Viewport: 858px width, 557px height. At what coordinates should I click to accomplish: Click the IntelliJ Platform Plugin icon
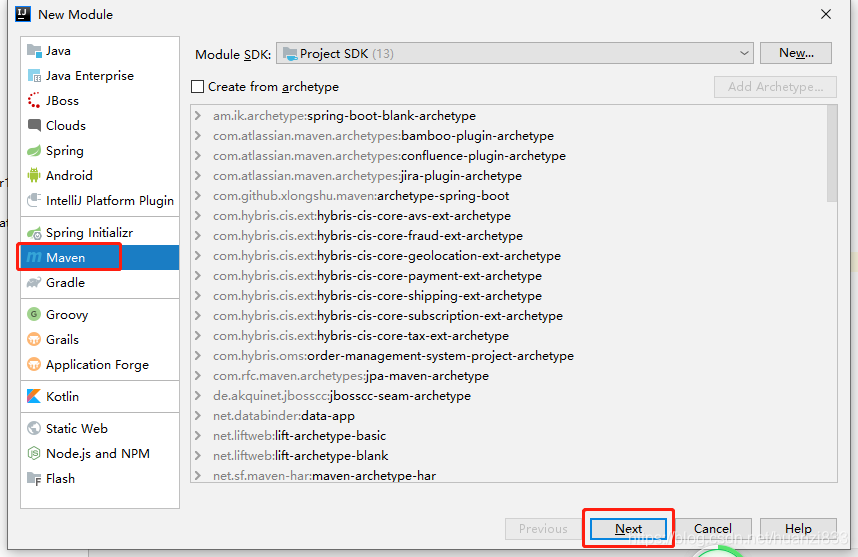34,200
